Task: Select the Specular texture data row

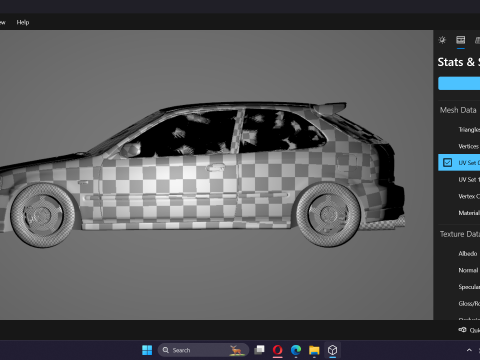Action: [x=459, y=287]
